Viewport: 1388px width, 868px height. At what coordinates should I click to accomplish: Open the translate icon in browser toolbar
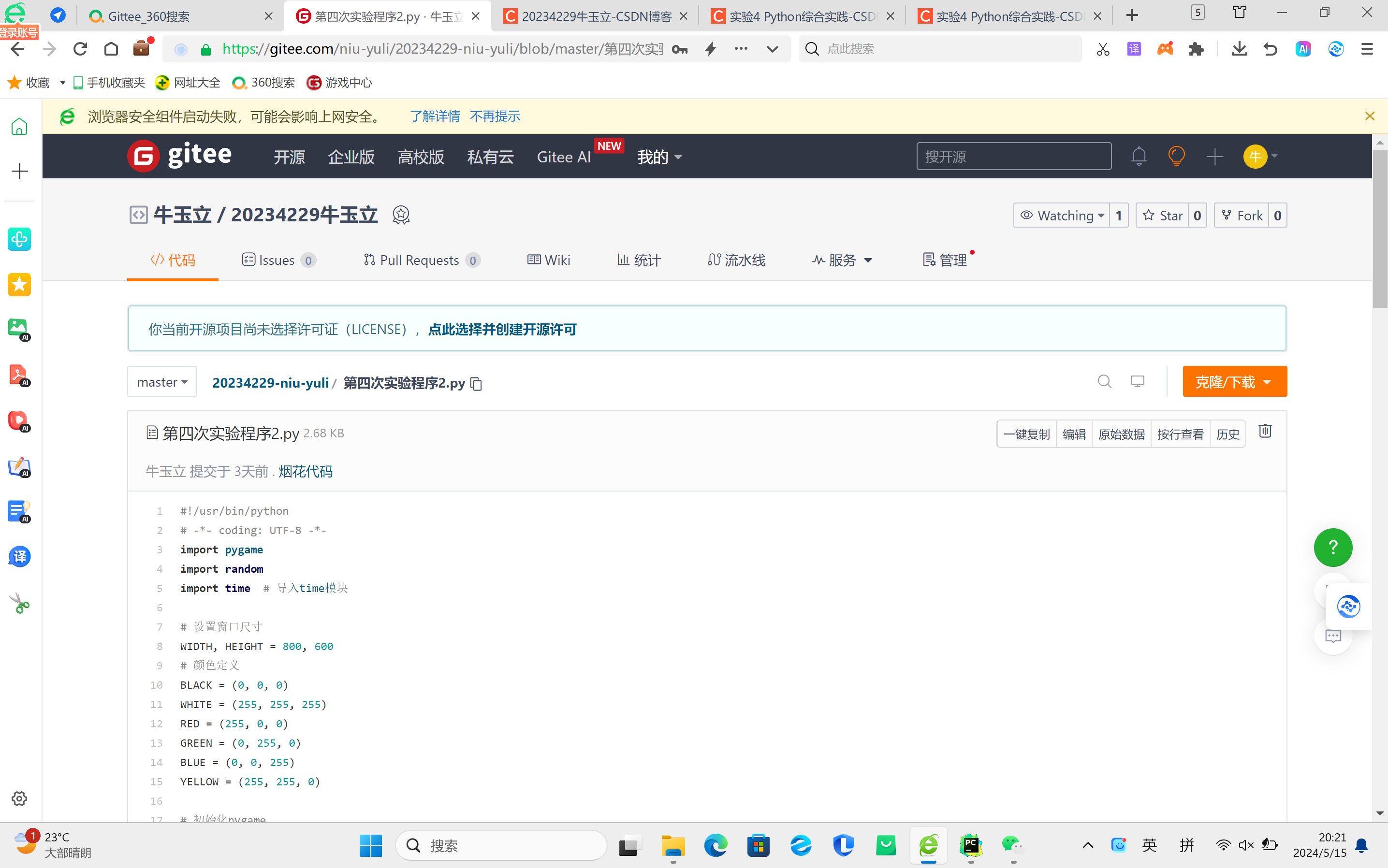click(1134, 49)
